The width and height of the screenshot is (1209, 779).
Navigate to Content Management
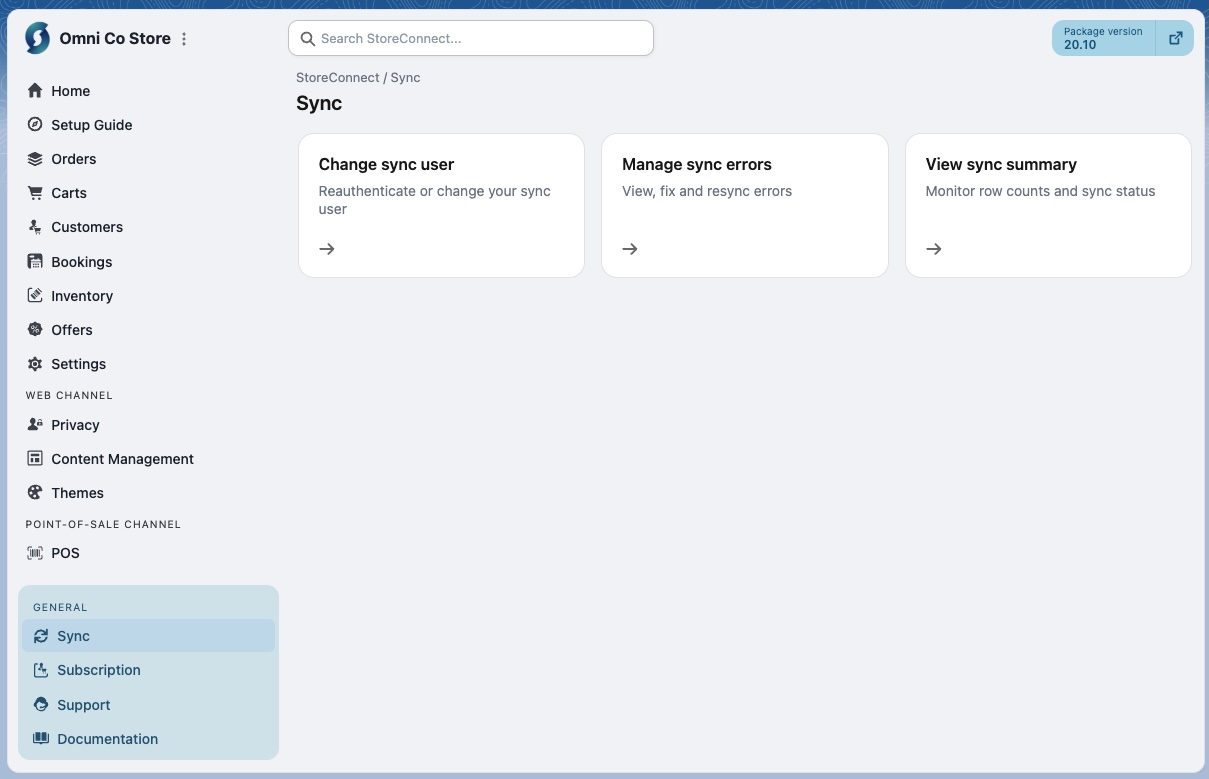(x=122, y=459)
